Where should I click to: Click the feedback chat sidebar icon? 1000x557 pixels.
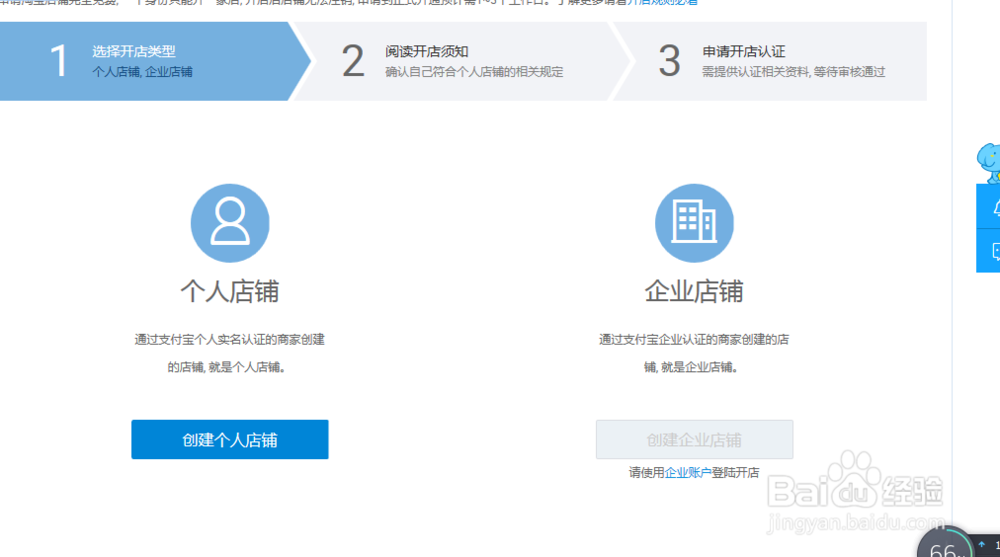(x=990, y=251)
